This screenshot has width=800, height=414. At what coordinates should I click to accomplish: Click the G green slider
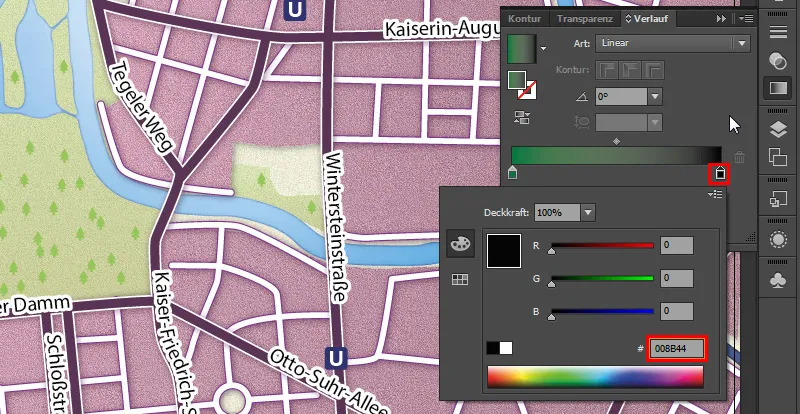coord(602,279)
